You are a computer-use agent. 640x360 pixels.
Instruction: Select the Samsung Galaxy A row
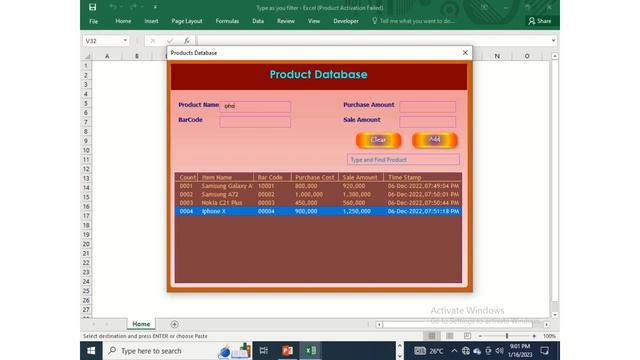click(x=318, y=186)
